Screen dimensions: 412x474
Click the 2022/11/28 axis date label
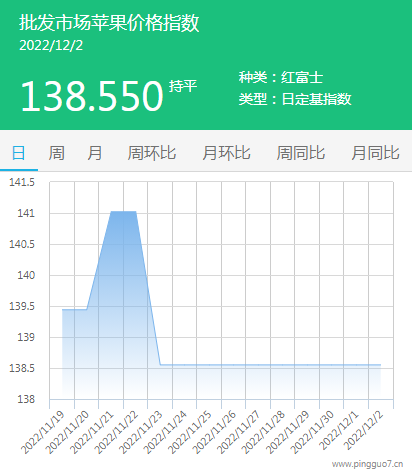(x=263, y=432)
